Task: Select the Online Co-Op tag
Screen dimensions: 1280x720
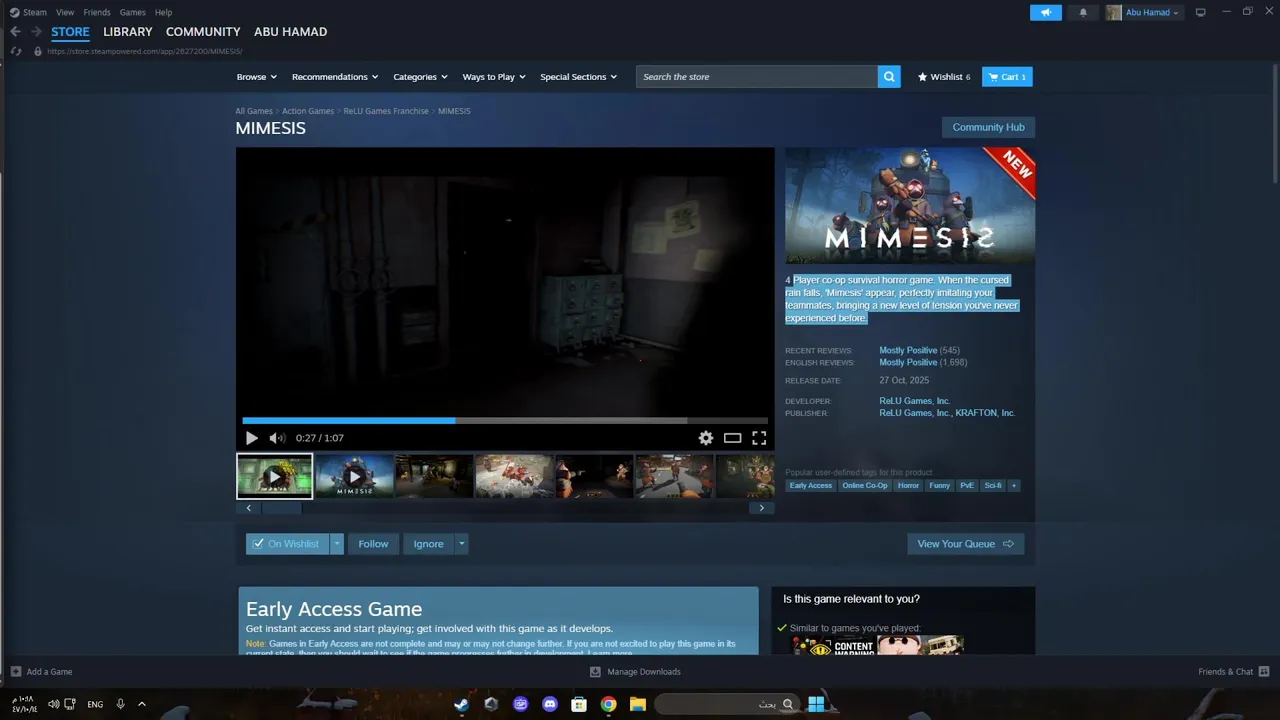Action: pos(865,486)
